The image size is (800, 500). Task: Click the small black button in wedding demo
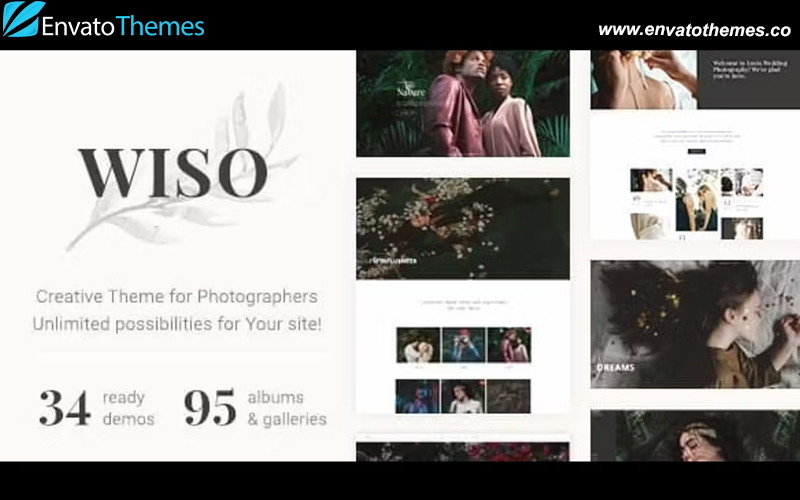point(696,151)
